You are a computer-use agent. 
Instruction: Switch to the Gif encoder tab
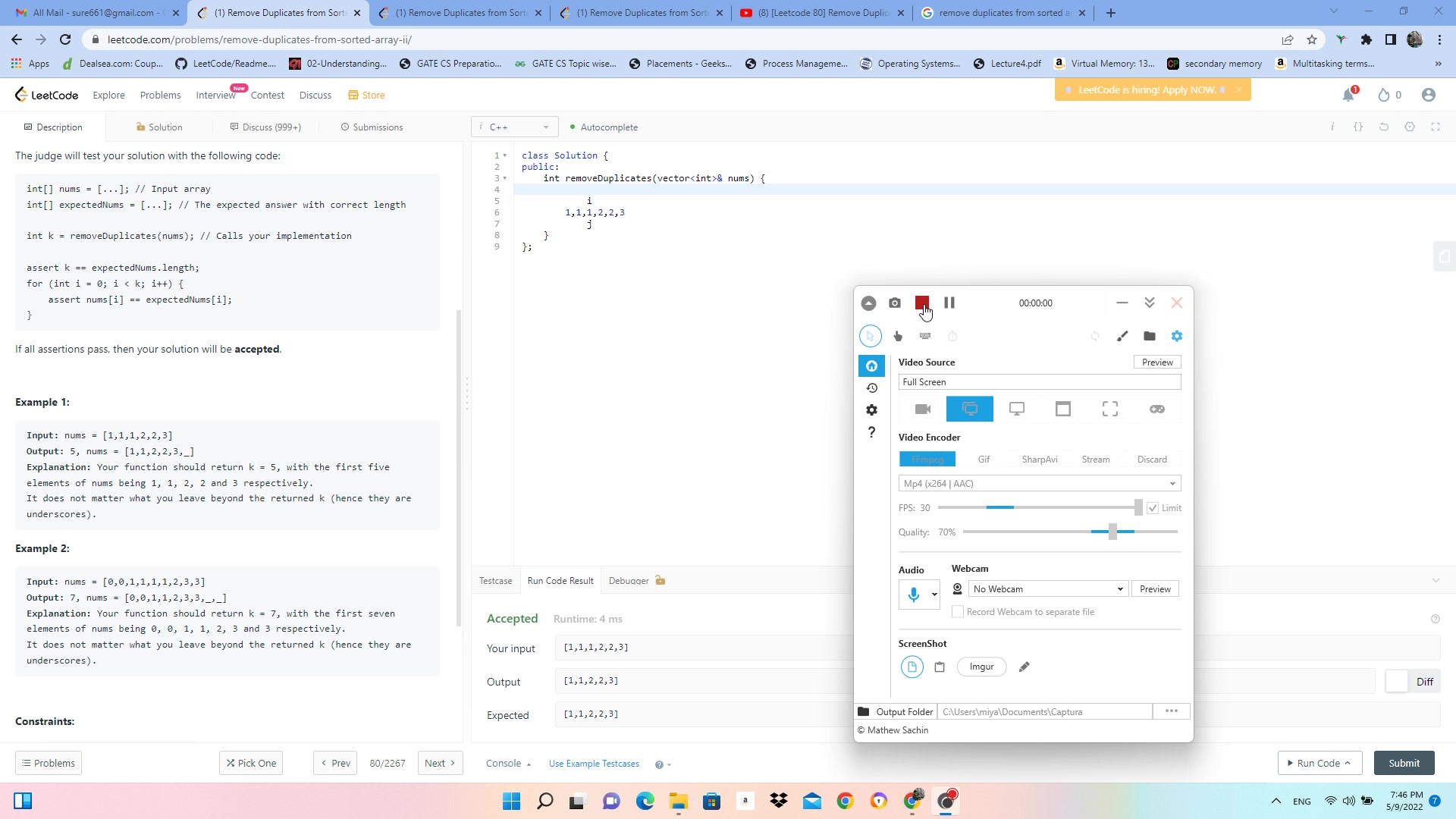[x=984, y=460]
